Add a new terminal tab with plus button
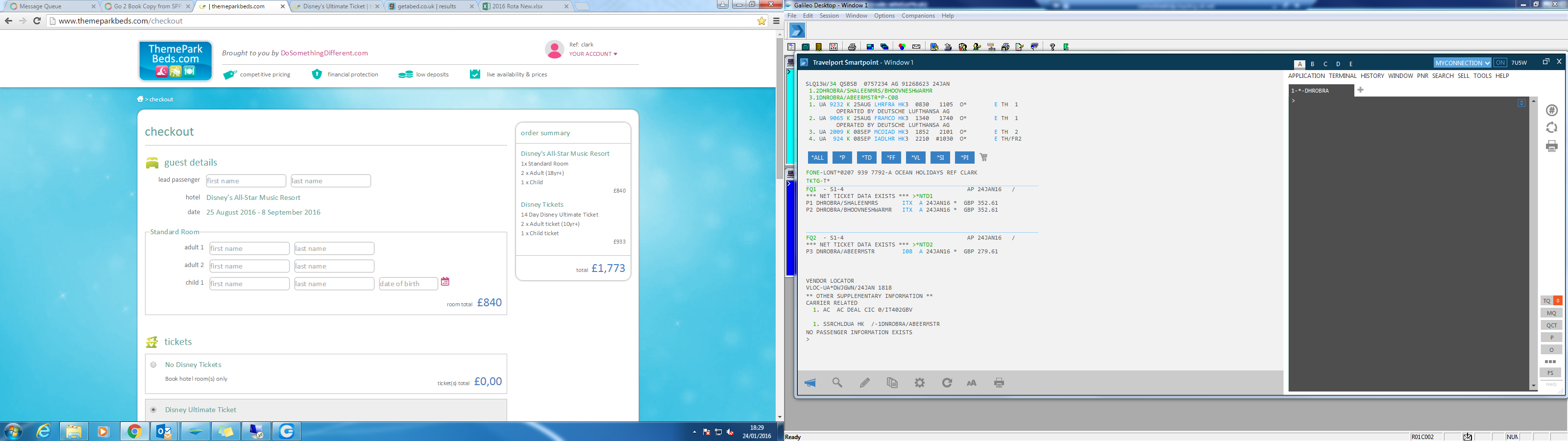Image resolution: width=1568 pixels, height=441 pixels. (1360, 90)
